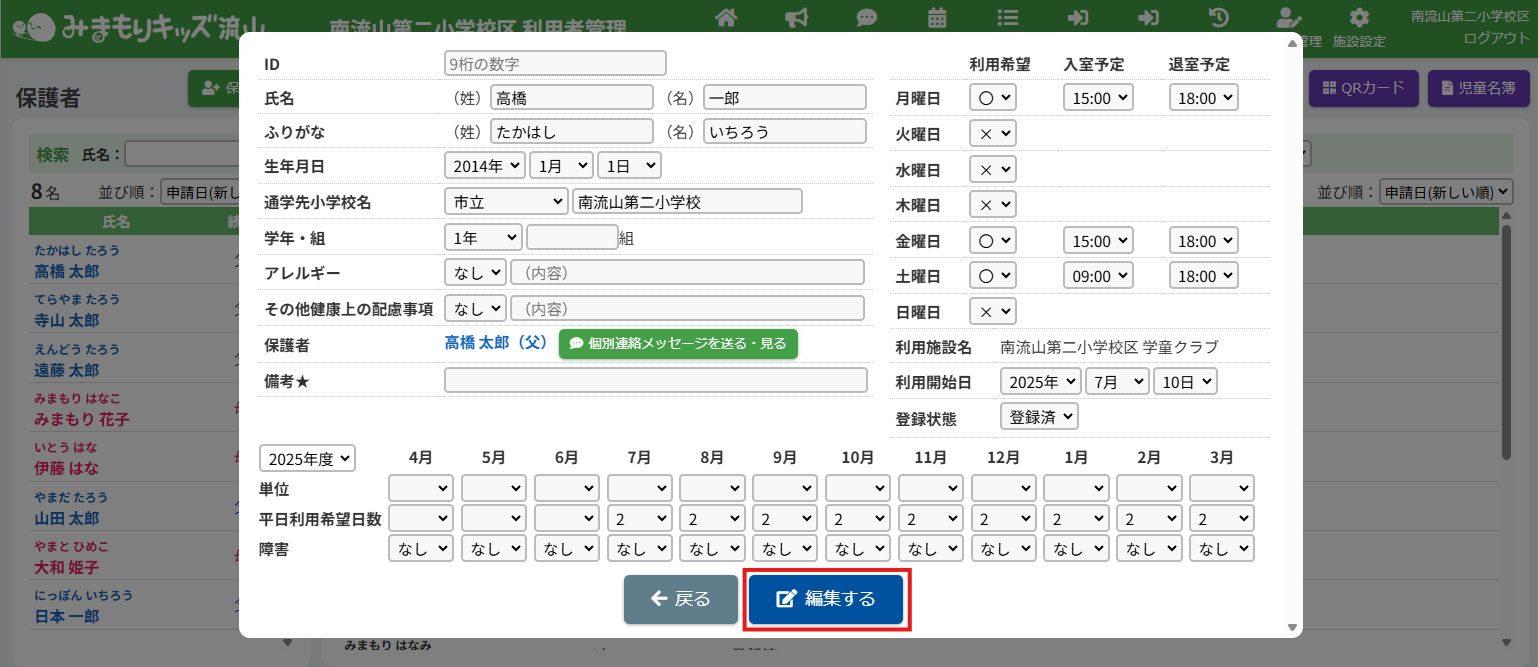Screen dimensions: 1538x667
Task: Open the calendar icon in the header
Action: [x=937, y=18]
